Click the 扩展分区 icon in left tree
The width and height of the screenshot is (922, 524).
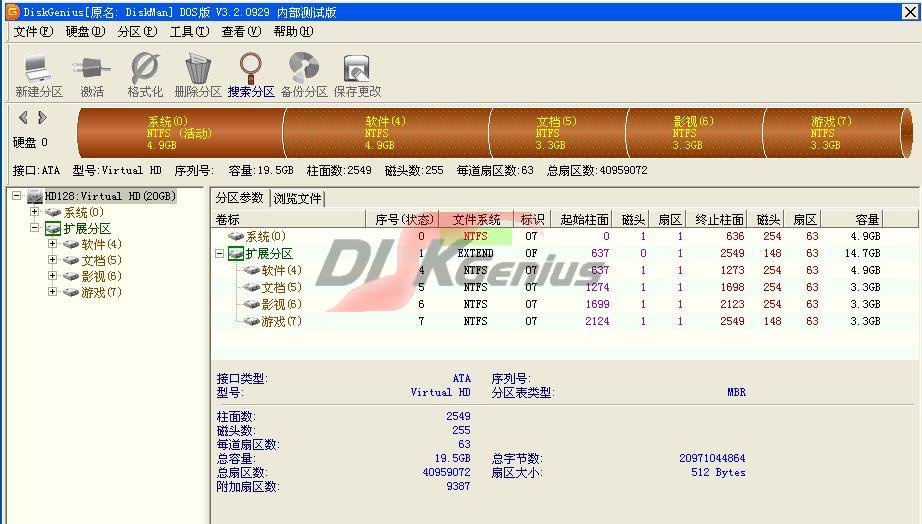tap(54, 228)
